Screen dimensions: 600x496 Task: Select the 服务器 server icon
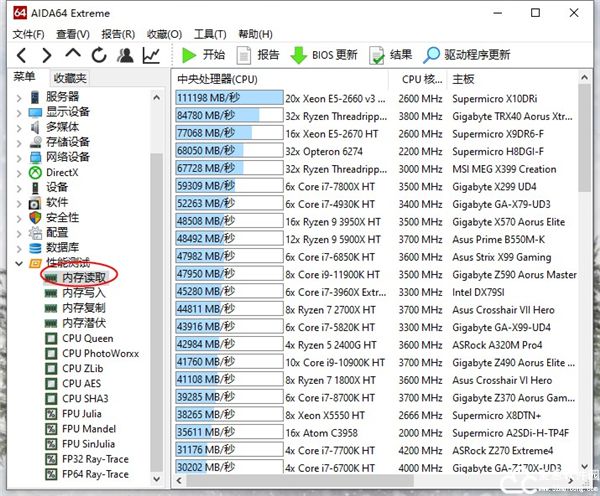(x=35, y=97)
